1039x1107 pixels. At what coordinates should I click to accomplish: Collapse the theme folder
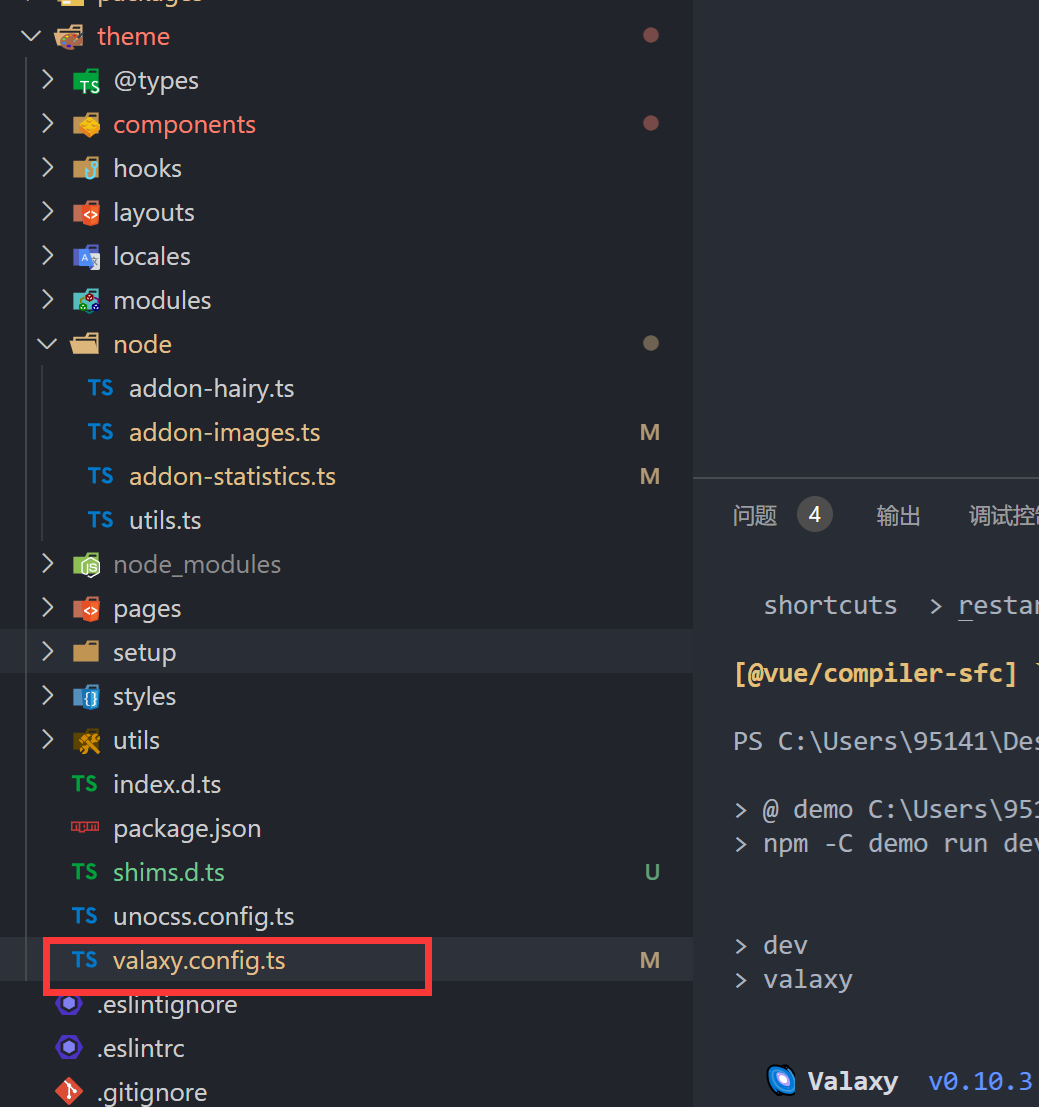point(30,36)
